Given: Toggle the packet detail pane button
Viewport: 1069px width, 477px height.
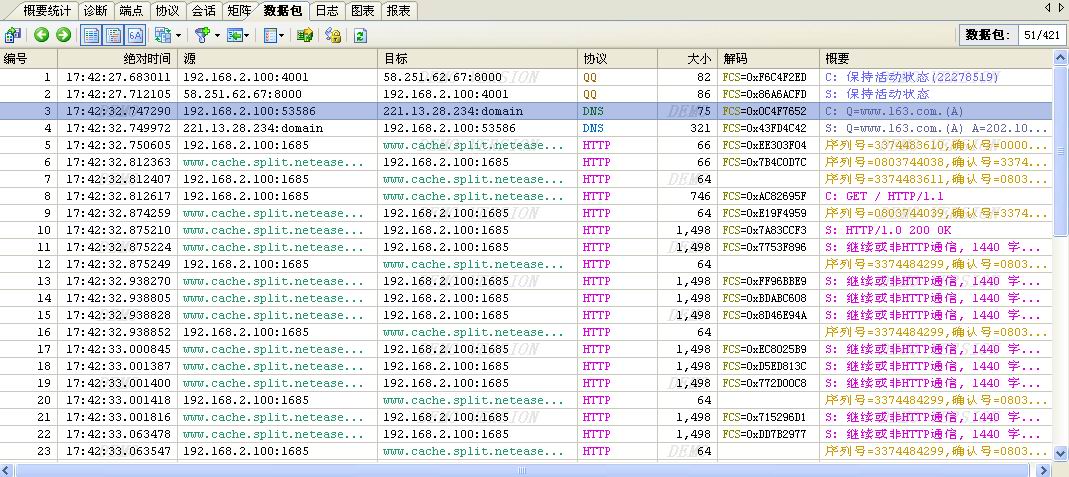Looking at the screenshot, I should [x=113, y=35].
